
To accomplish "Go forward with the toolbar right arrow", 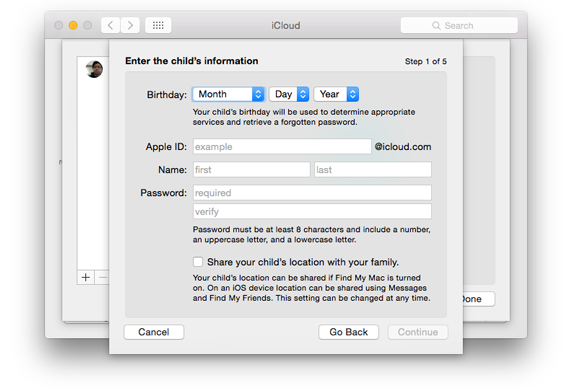I will click(130, 26).
